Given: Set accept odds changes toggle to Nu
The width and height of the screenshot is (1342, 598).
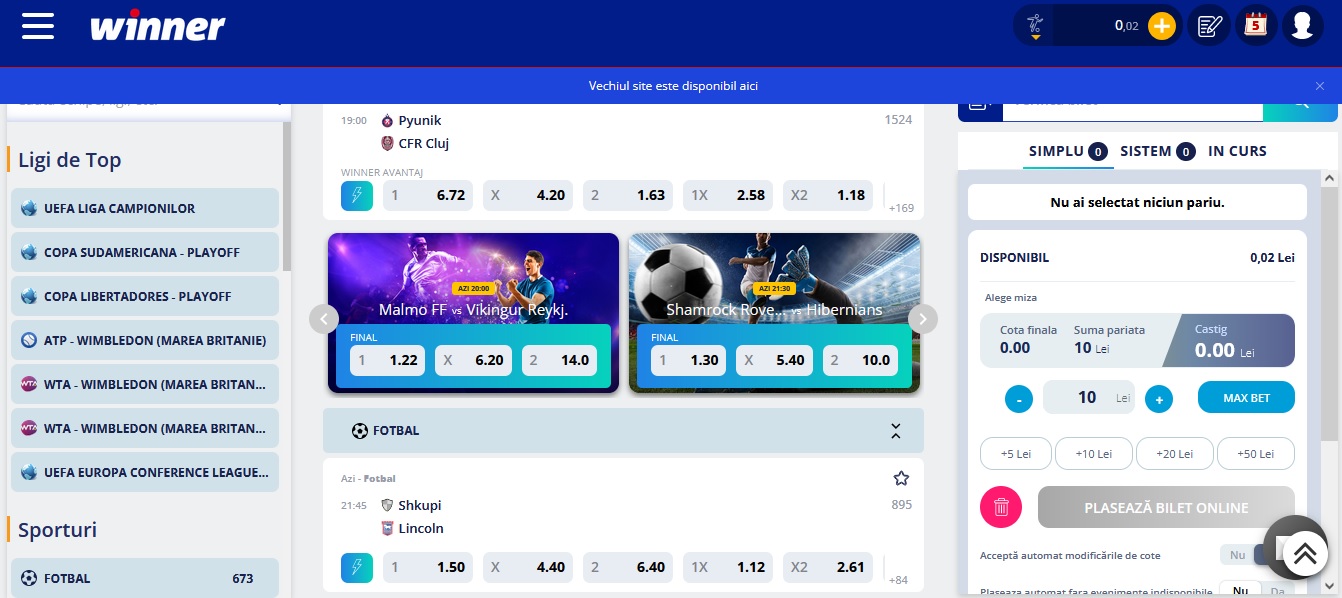Looking at the screenshot, I should point(1237,555).
